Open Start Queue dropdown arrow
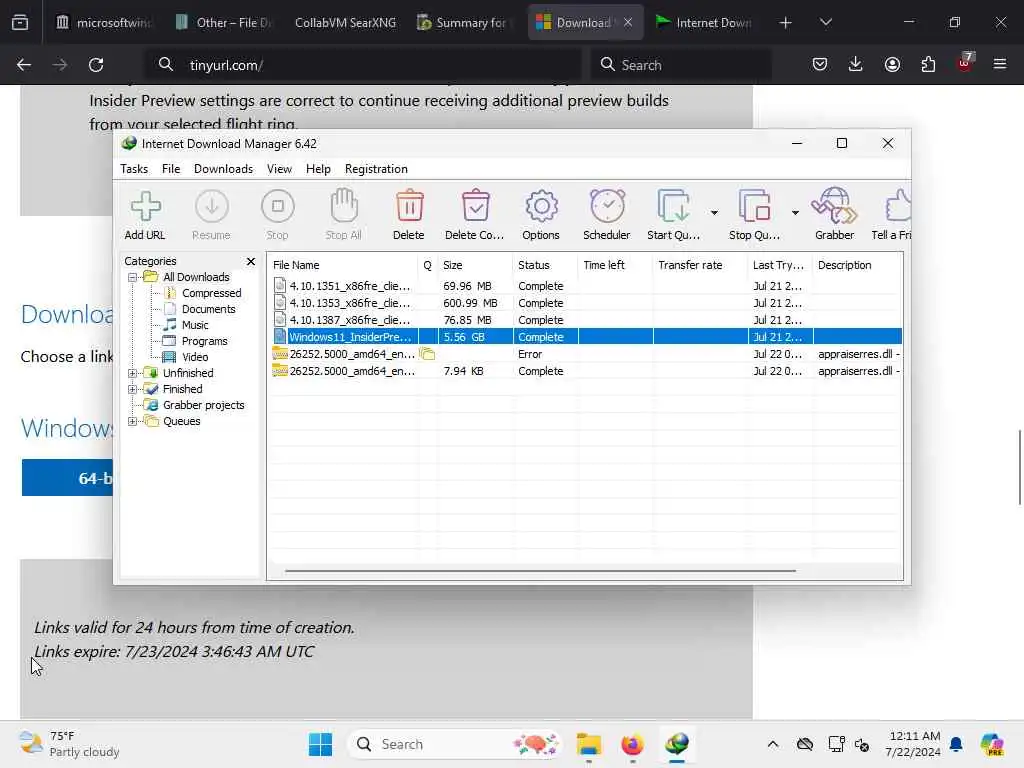Screen dimensions: 1024x768 (714, 213)
